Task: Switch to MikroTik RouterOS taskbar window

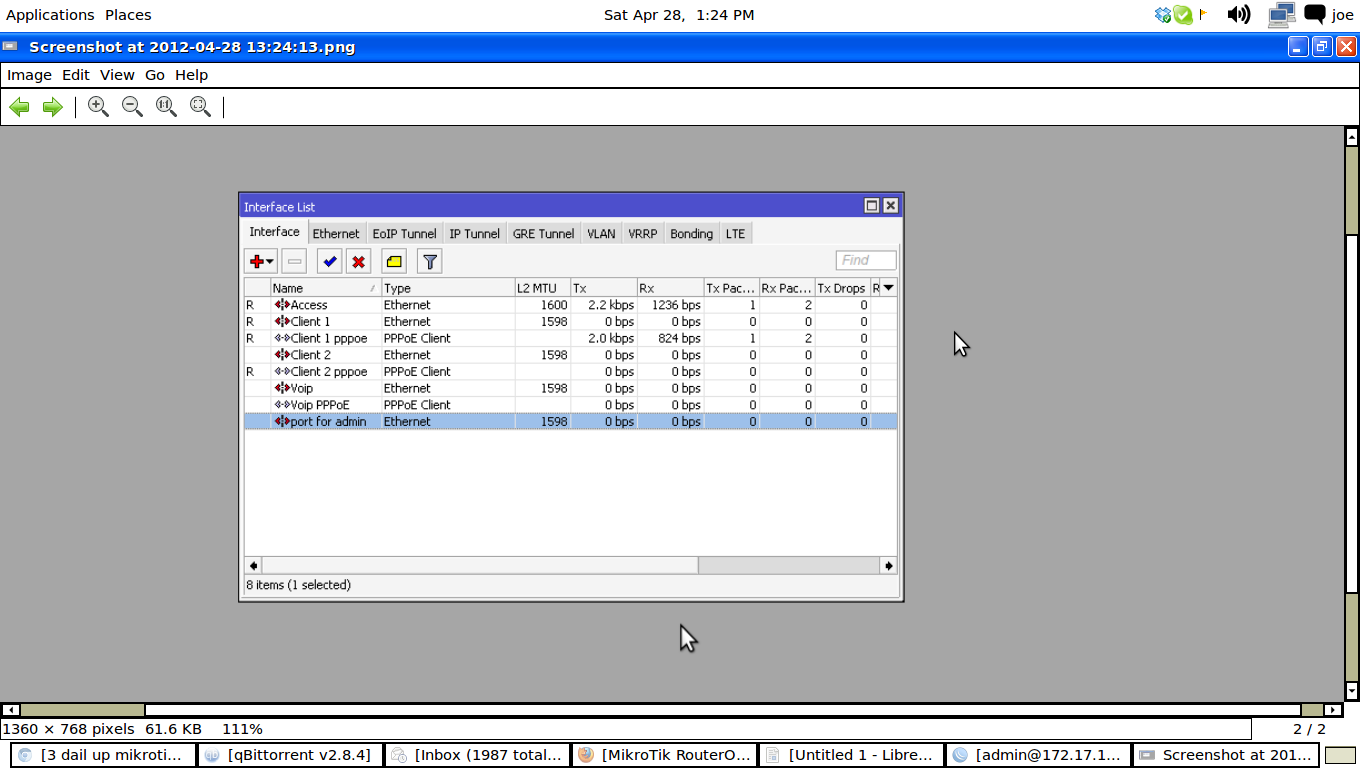Action: 664,755
